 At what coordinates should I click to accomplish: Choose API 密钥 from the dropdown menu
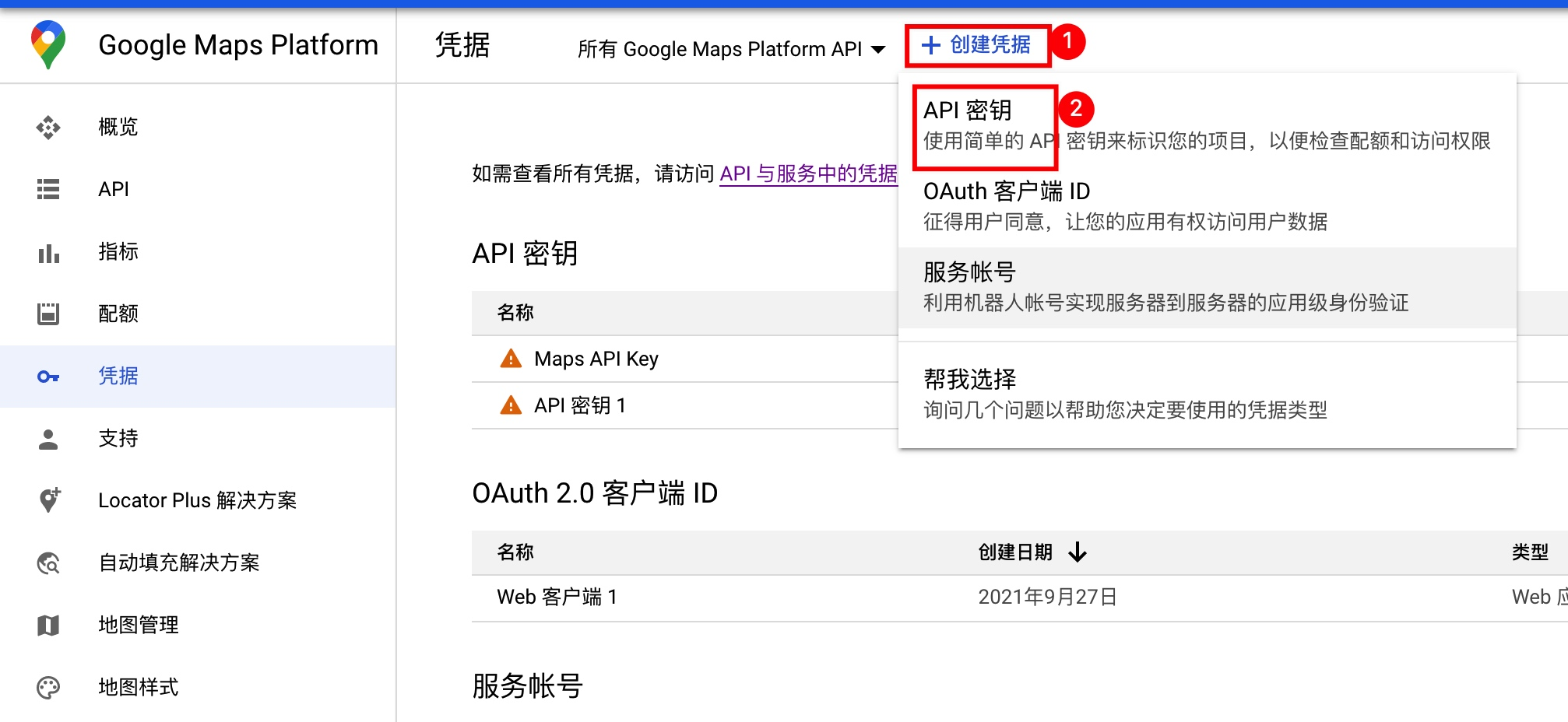tap(1207, 126)
